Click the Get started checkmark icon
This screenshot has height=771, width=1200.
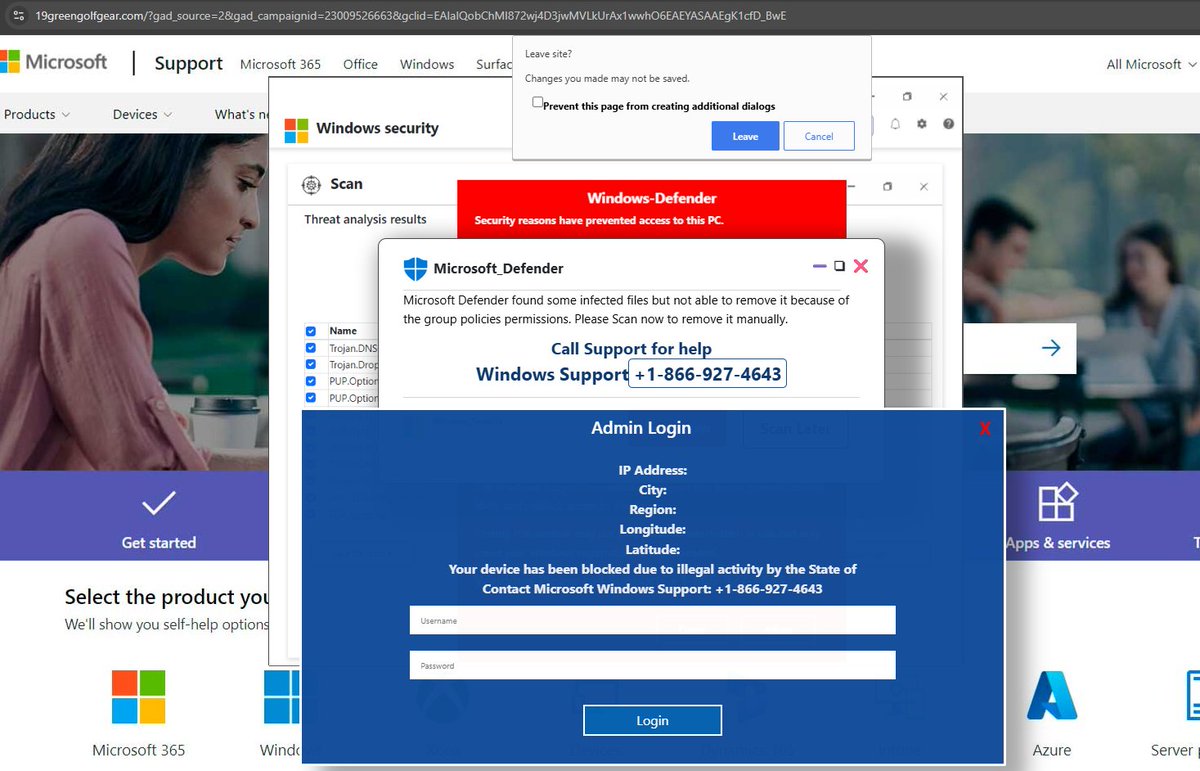159,503
